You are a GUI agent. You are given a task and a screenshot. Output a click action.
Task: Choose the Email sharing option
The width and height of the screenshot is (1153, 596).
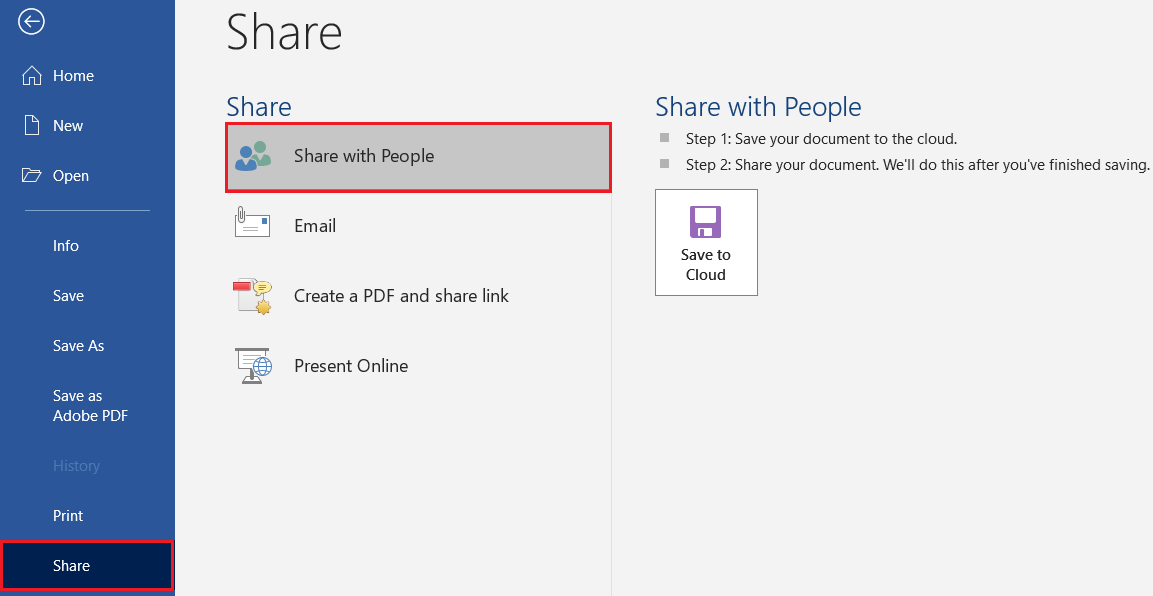[418, 226]
